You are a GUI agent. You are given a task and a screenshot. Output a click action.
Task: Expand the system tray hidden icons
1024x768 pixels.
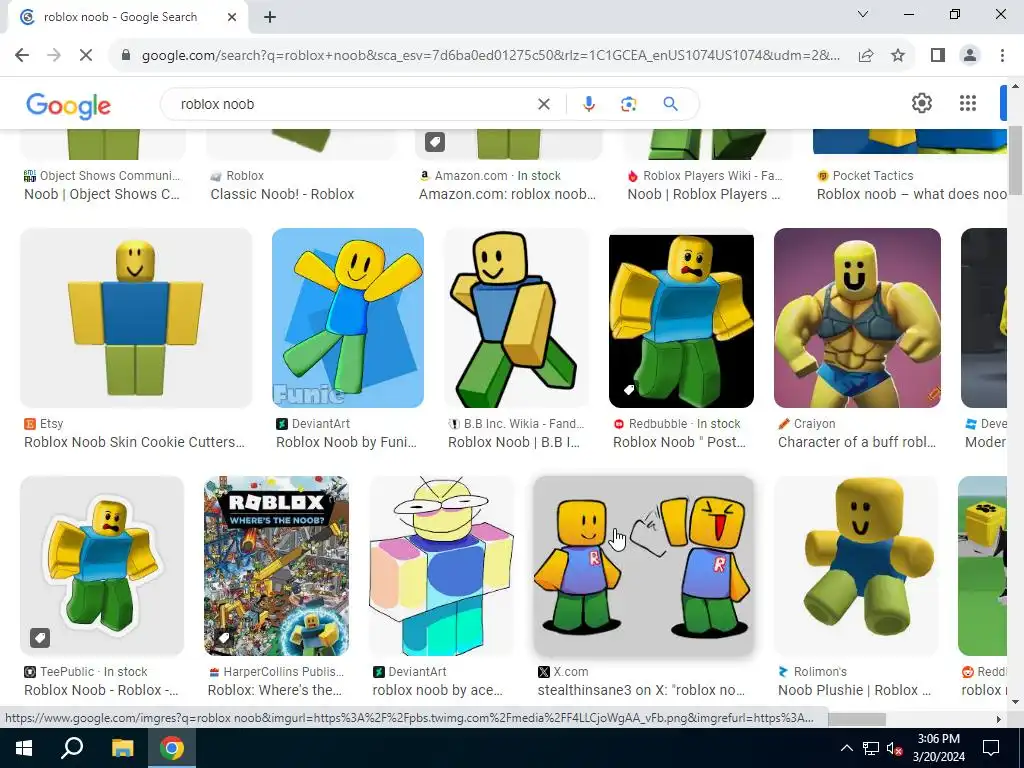click(846, 748)
